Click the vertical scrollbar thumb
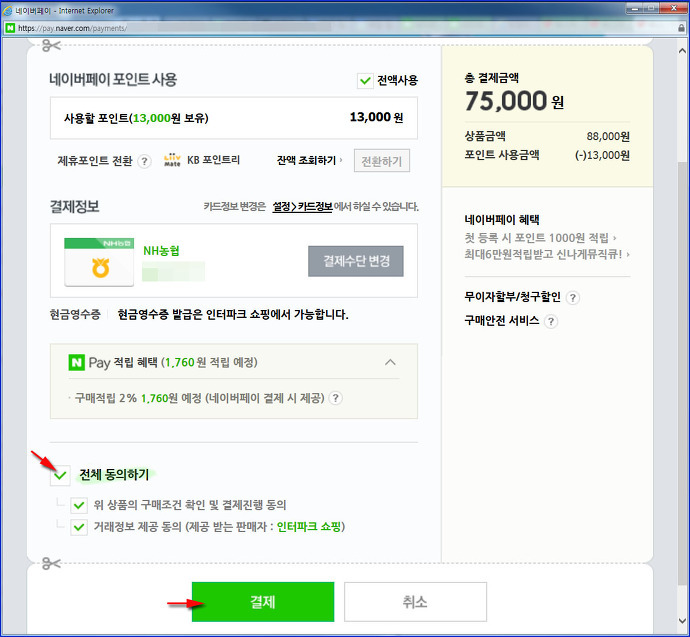The image size is (690, 637). [x=683, y=374]
